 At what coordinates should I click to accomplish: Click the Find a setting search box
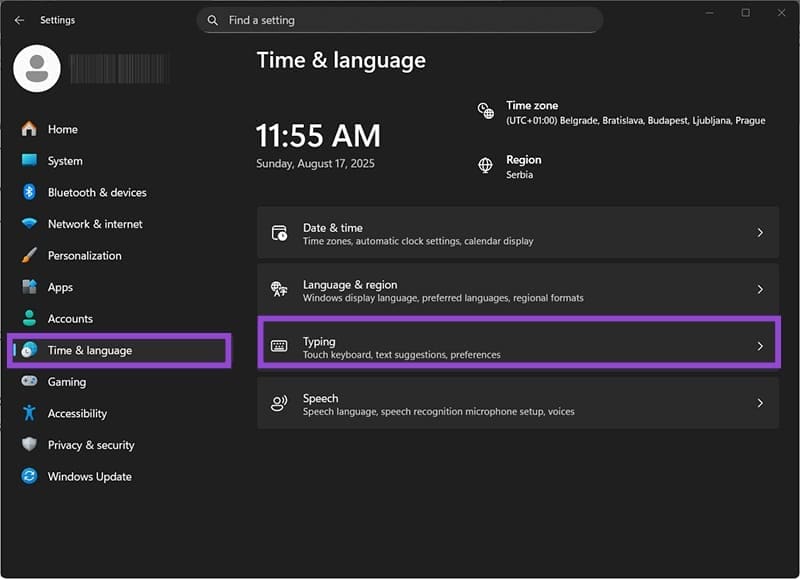point(400,20)
